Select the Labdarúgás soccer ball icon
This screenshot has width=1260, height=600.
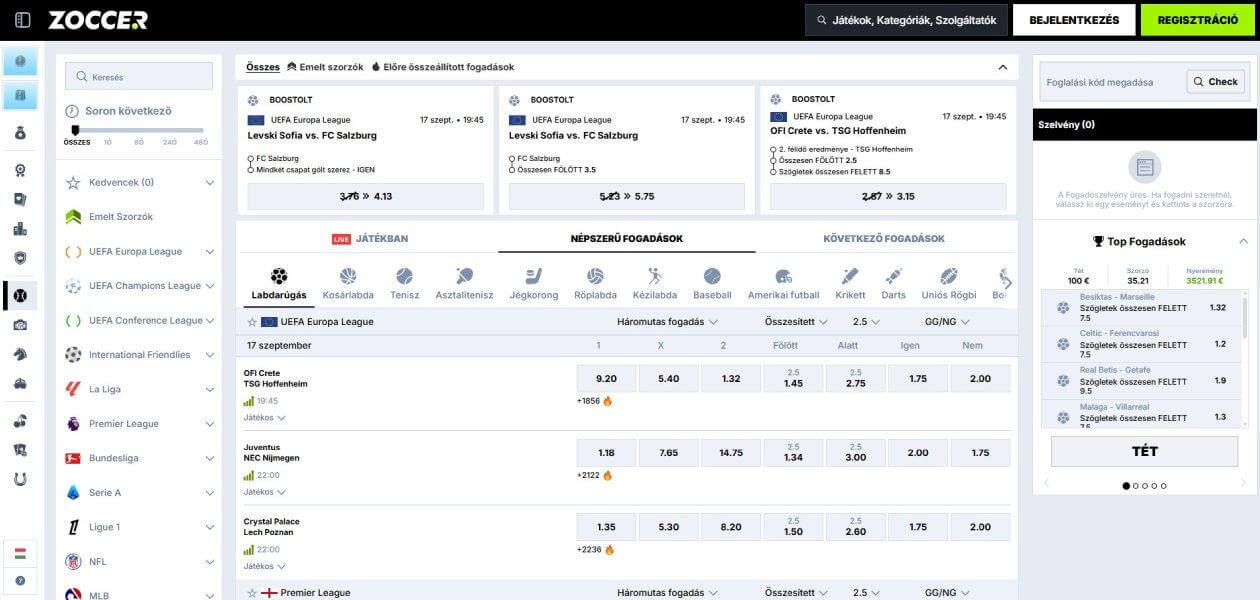tap(279, 276)
